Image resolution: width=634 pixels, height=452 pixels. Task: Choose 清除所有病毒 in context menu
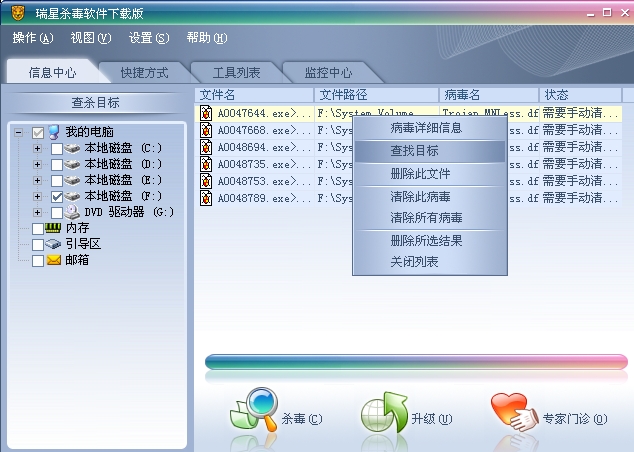pos(430,218)
